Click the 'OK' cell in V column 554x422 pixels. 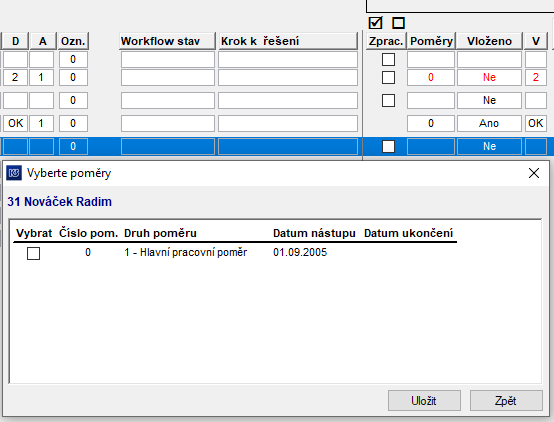tap(536, 123)
